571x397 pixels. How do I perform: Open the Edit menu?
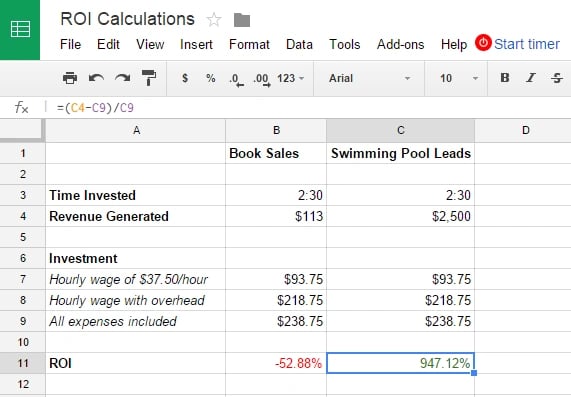[x=108, y=44]
